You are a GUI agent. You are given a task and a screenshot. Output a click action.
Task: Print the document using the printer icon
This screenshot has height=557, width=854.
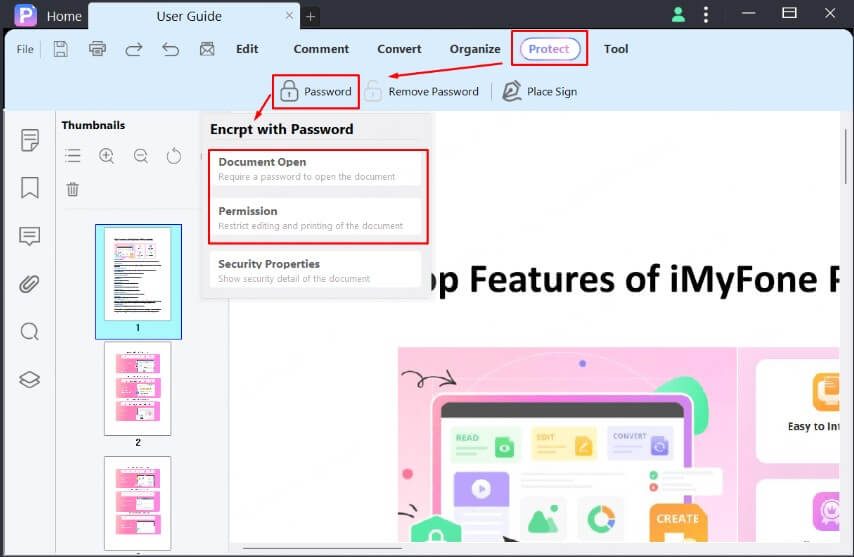pyautogui.click(x=97, y=49)
